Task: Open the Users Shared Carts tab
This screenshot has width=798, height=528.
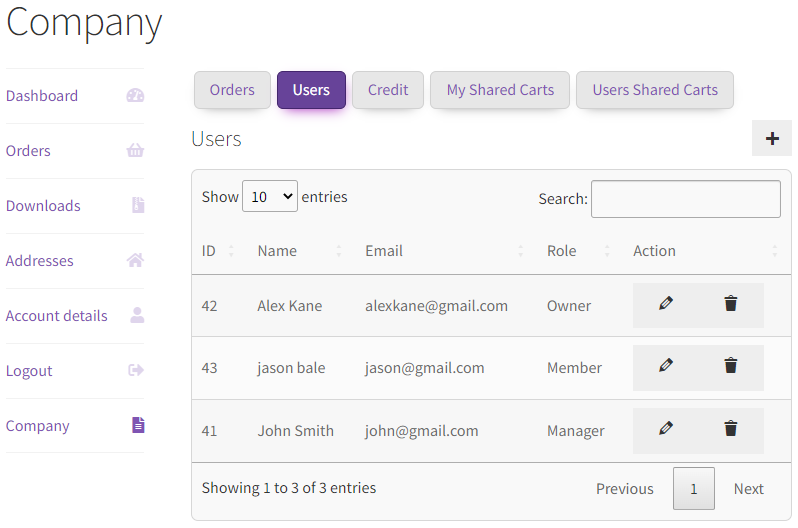Action: pyautogui.click(x=655, y=90)
